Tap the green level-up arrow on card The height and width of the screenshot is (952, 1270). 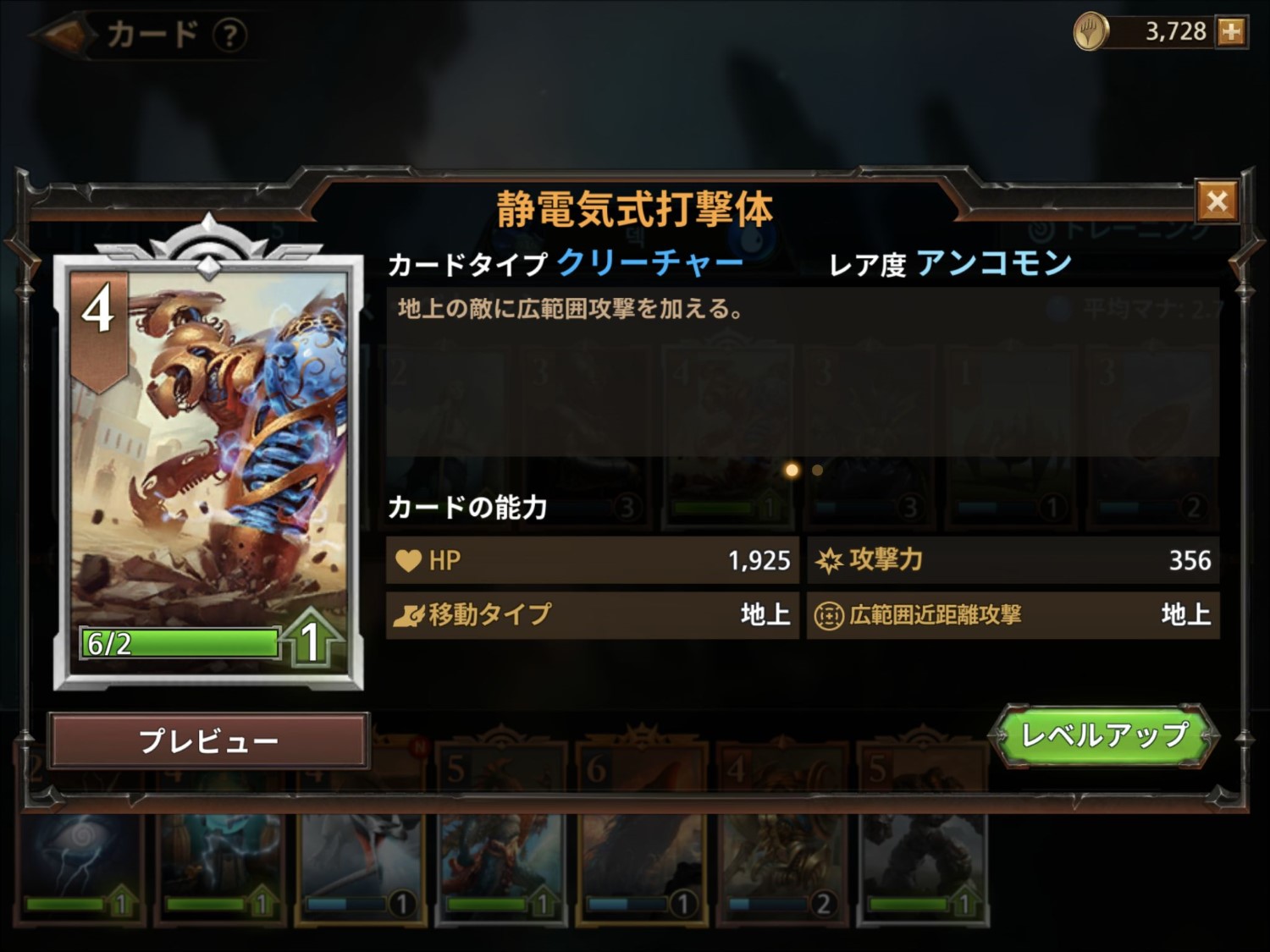point(311,639)
